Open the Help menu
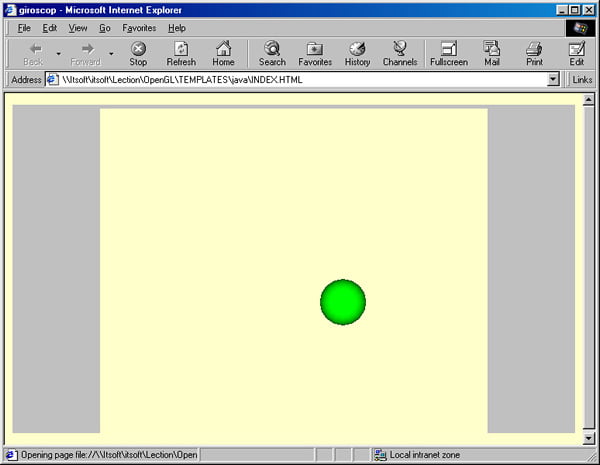The image size is (600, 465). pos(177,28)
